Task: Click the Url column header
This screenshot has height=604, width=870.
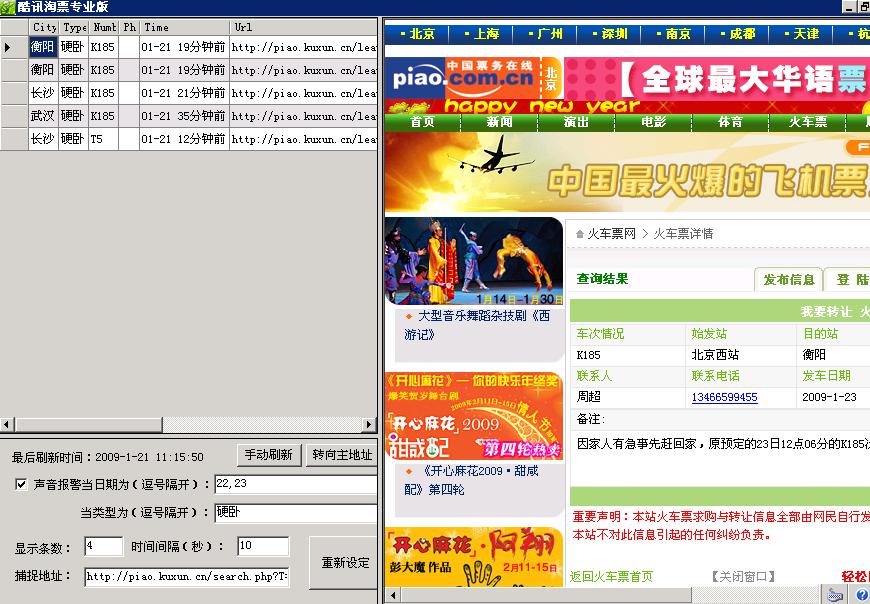Action: click(303, 27)
